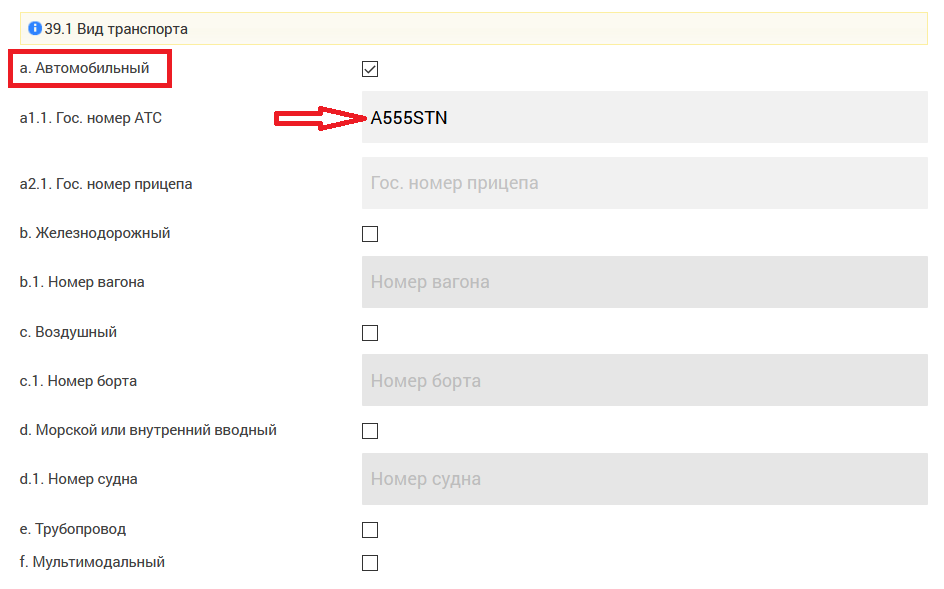Click the a. Автомобильный label
944x589 pixels.
pyautogui.click(x=85, y=68)
